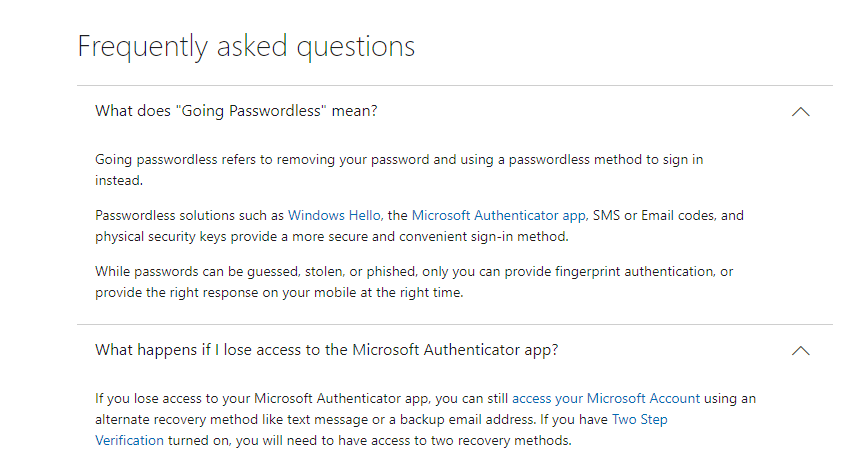The width and height of the screenshot is (848, 469).
Task: Open the "Two Step" verification link text
Action: (639, 420)
